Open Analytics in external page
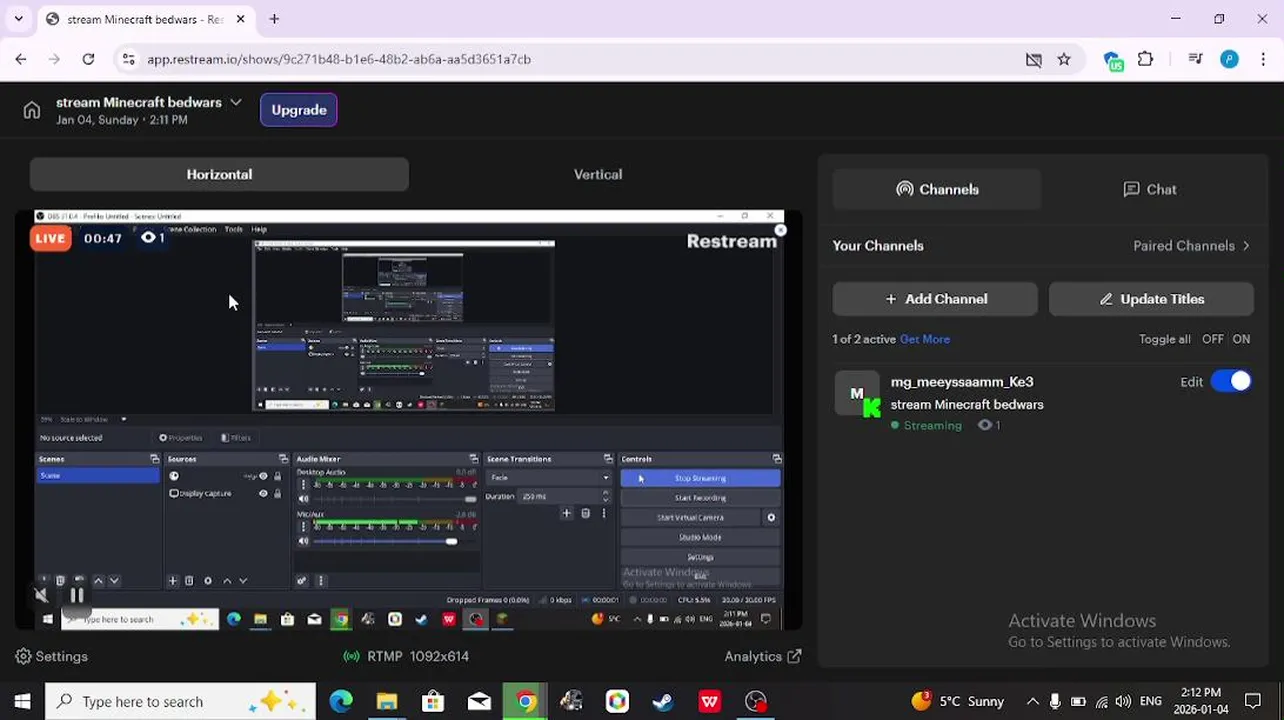The height and width of the screenshot is (720, 1284). point(763,656)
